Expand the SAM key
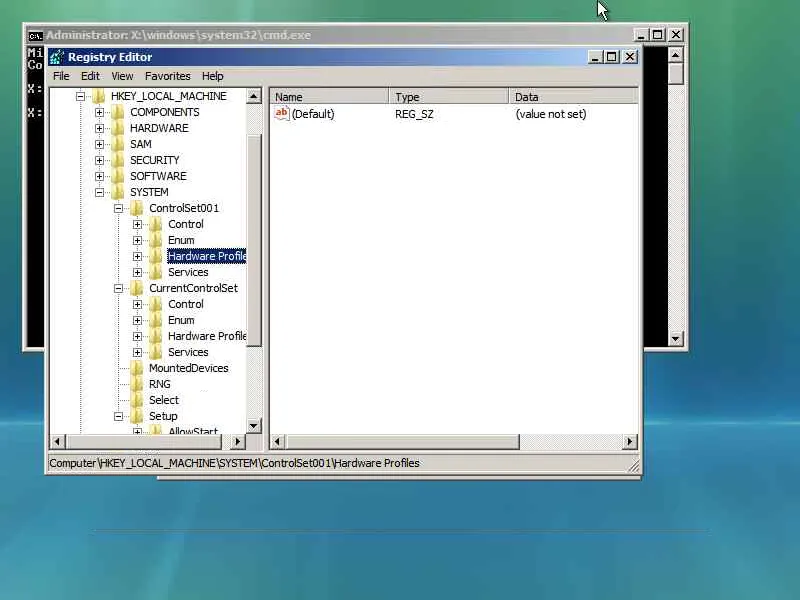Image resolution: width=800 pixels, height=600 pixels. pyautogui.click(x=99, y=144)
